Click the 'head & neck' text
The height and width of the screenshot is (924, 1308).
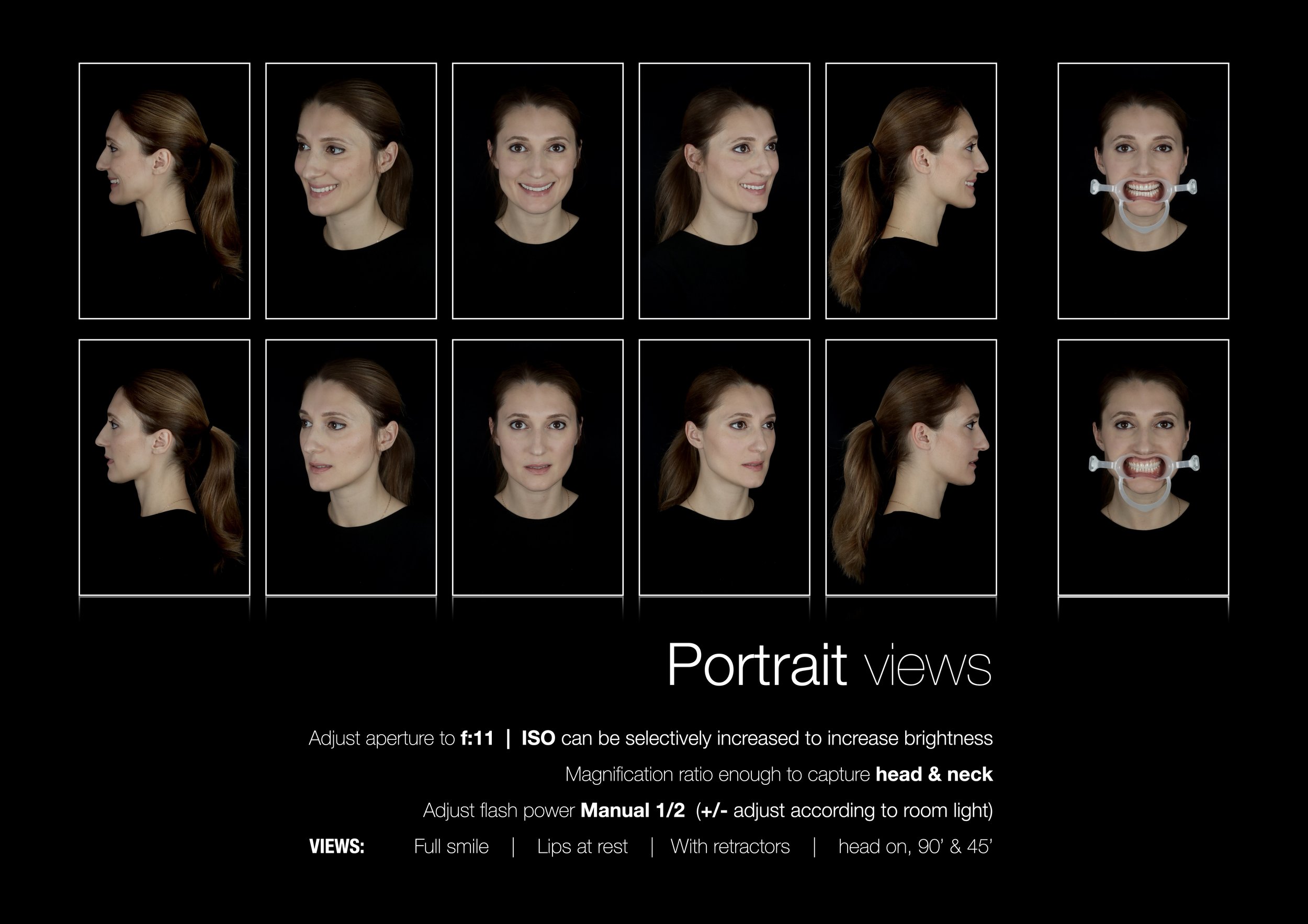[934, 774]
